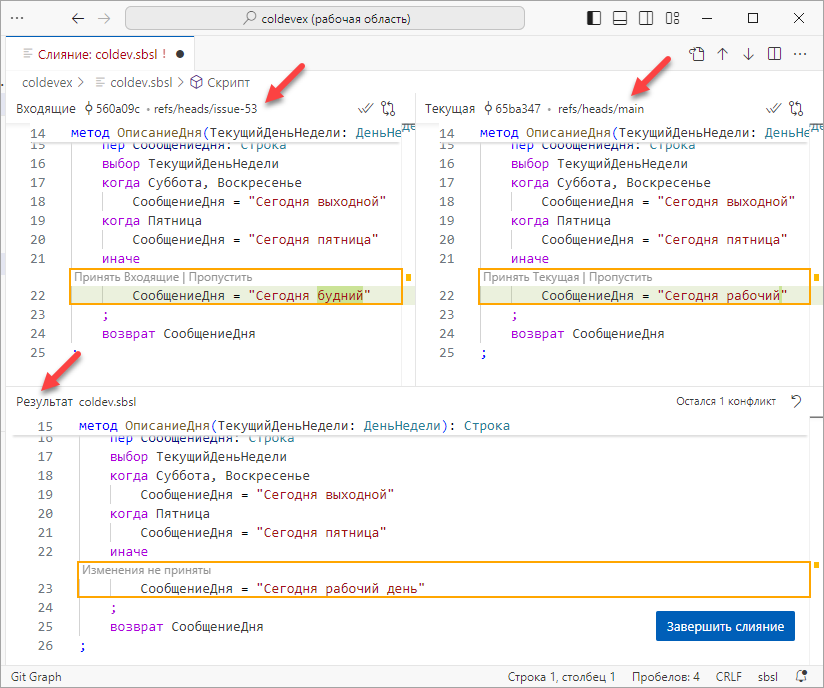This screenshot has height=688, width=824.
Task: Click the back navigation arrow in title bar
Action: [x=78, y=19]
